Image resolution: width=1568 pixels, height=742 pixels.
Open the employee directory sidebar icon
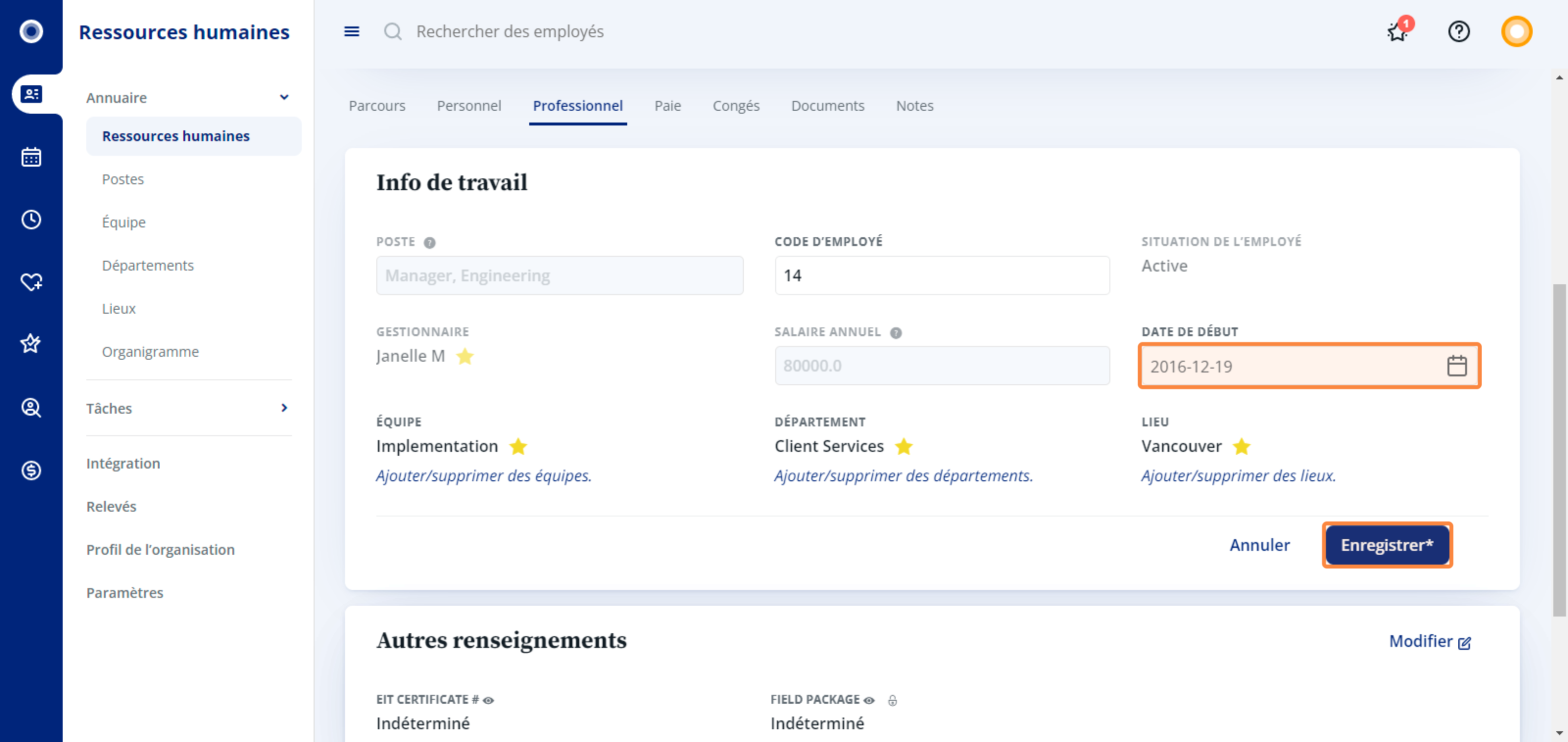(x=31, y=95)
